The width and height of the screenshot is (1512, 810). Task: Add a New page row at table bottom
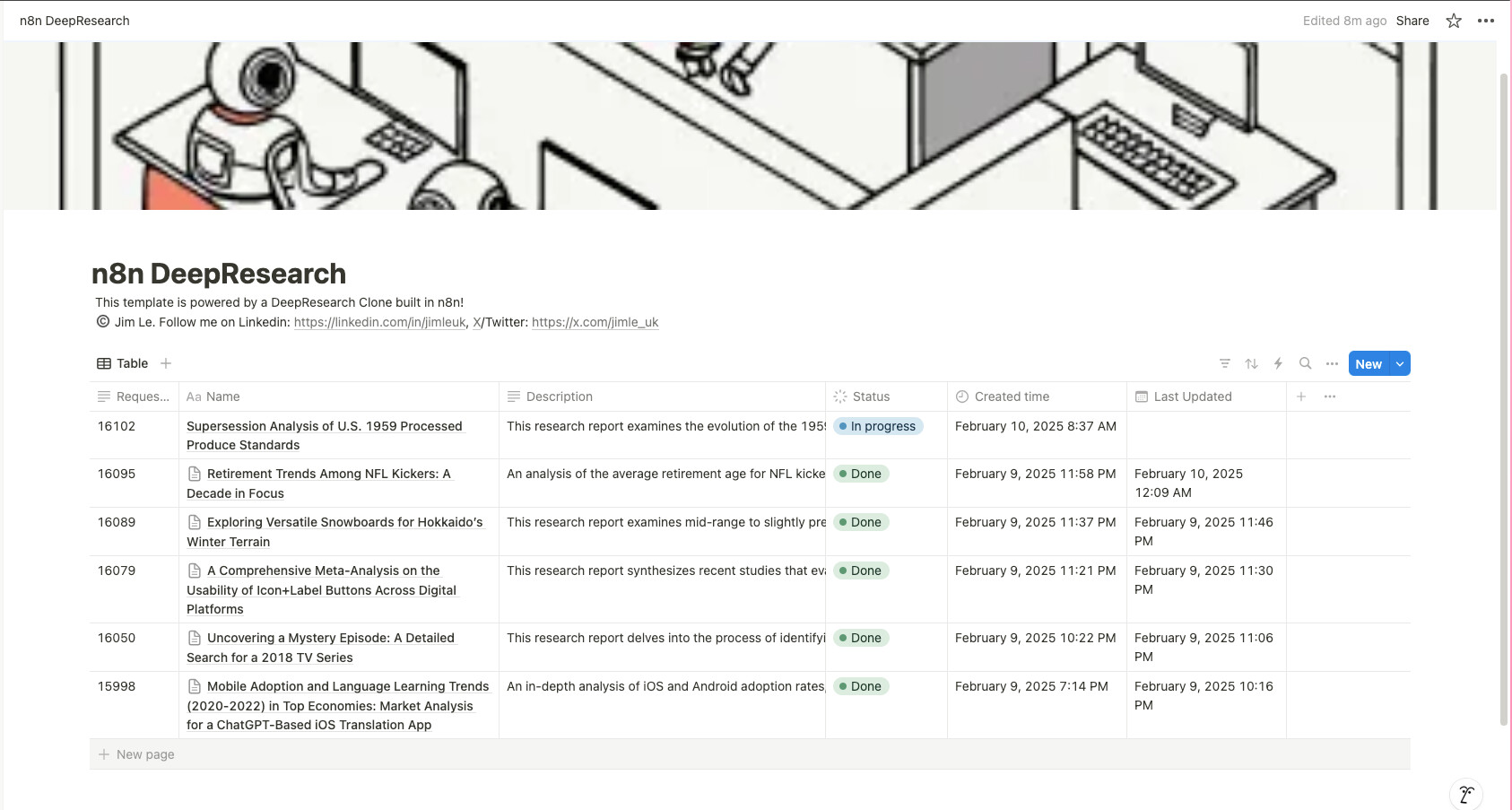(750, 754)
